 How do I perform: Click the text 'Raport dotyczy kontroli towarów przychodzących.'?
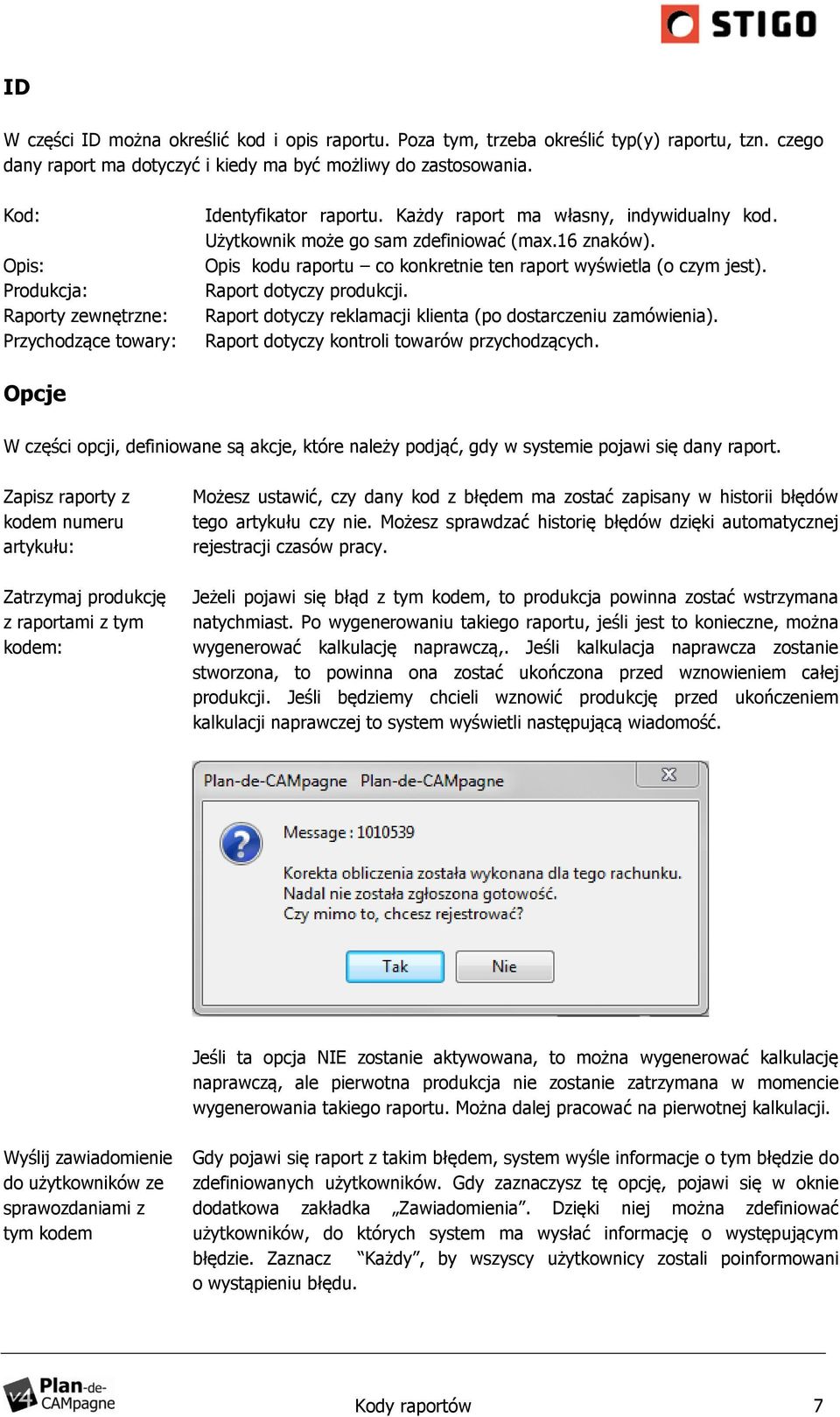click(x=402, y=341)
